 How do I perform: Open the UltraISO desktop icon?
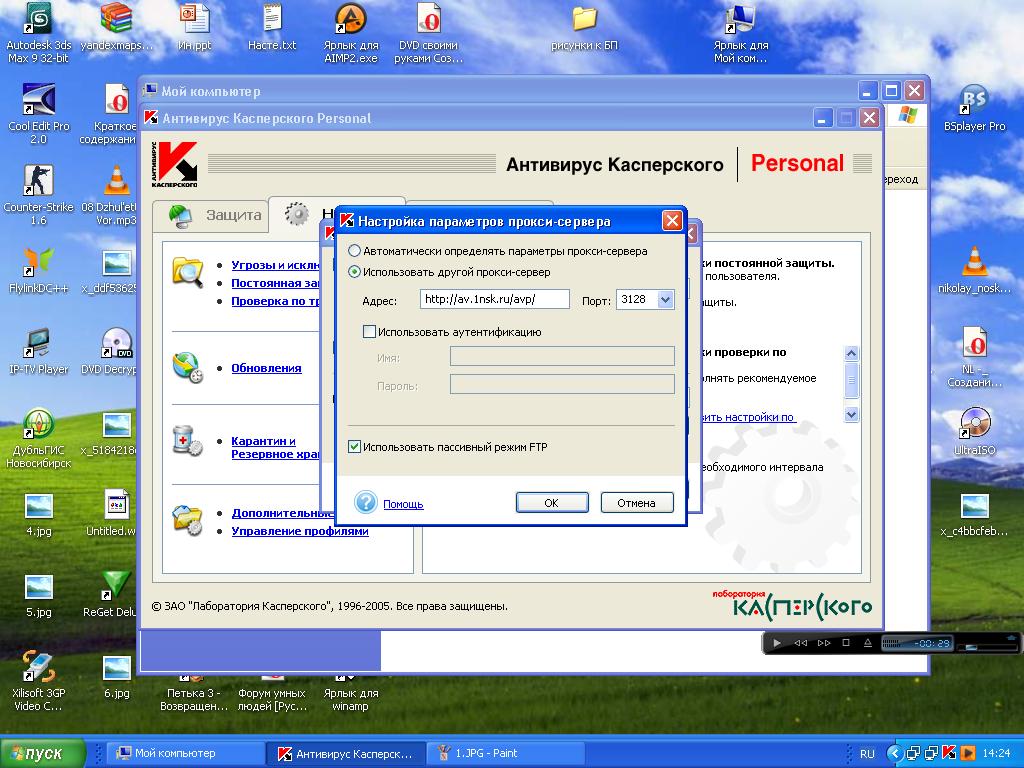pyautogui.click(x=974, y=423)
